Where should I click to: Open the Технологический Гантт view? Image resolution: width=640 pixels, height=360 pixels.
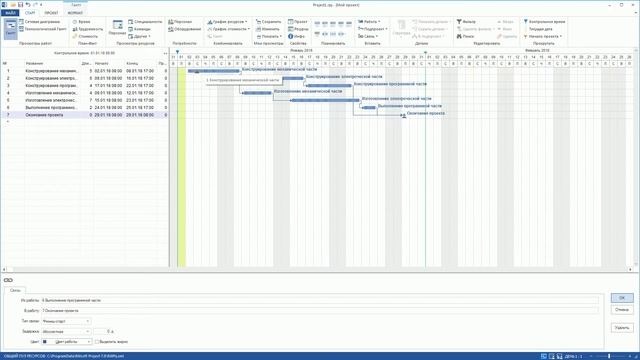(42, 29)
